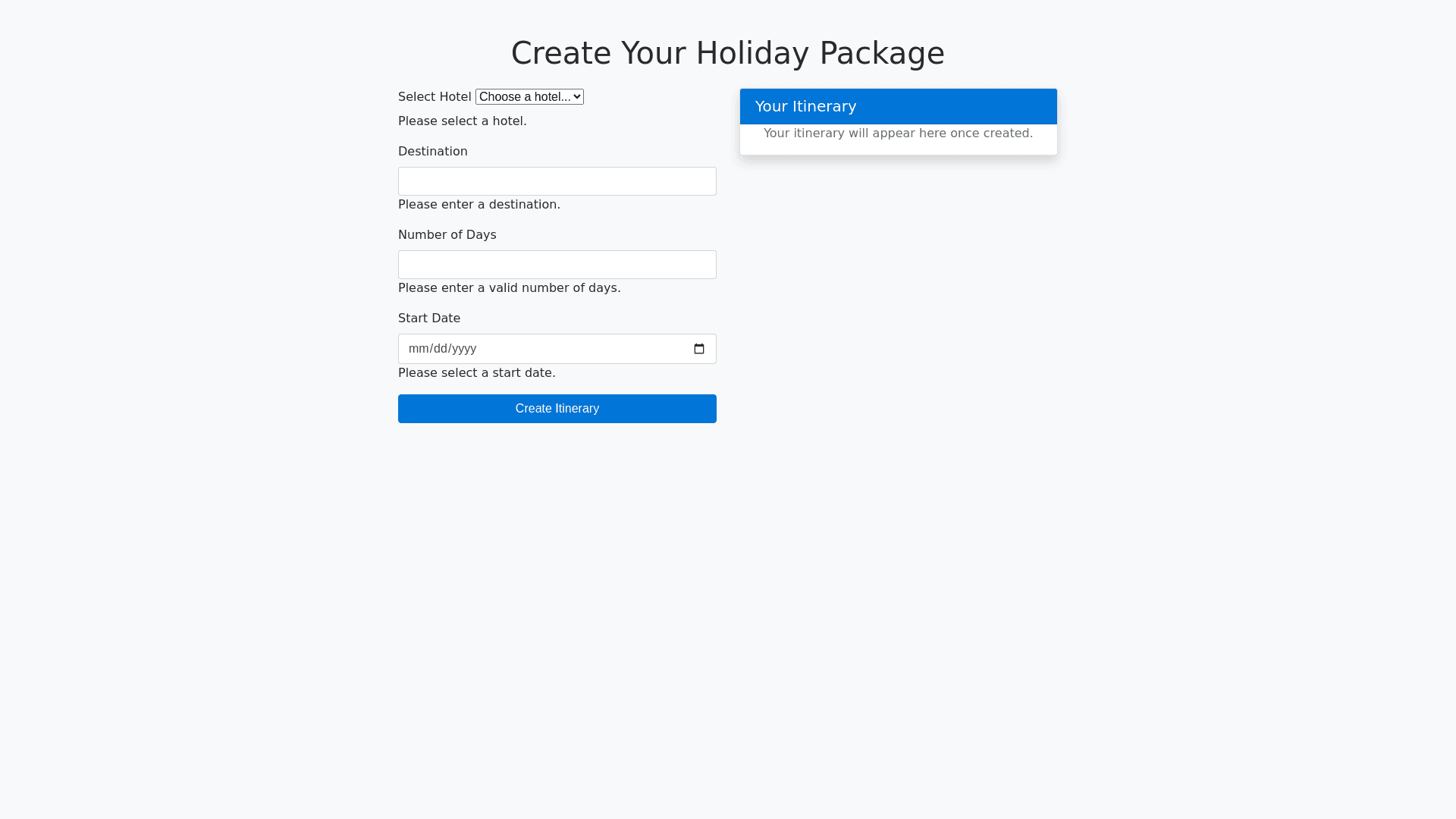
Task: Click the 'Please select a hotel.' message
Action: click(x=462, y=121)
